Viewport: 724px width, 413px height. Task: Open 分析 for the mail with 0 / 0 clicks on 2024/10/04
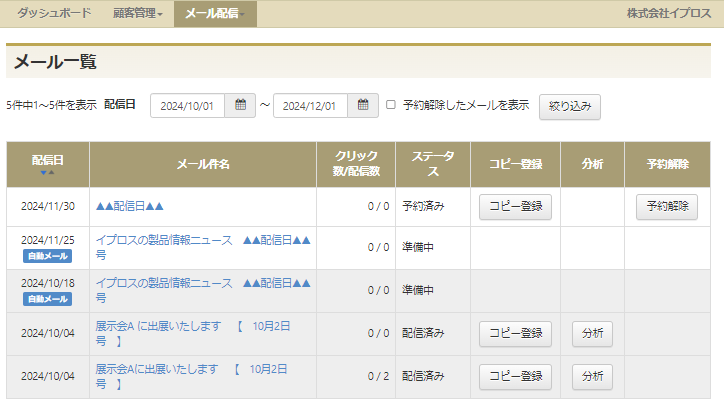click(x=592, y=333)
